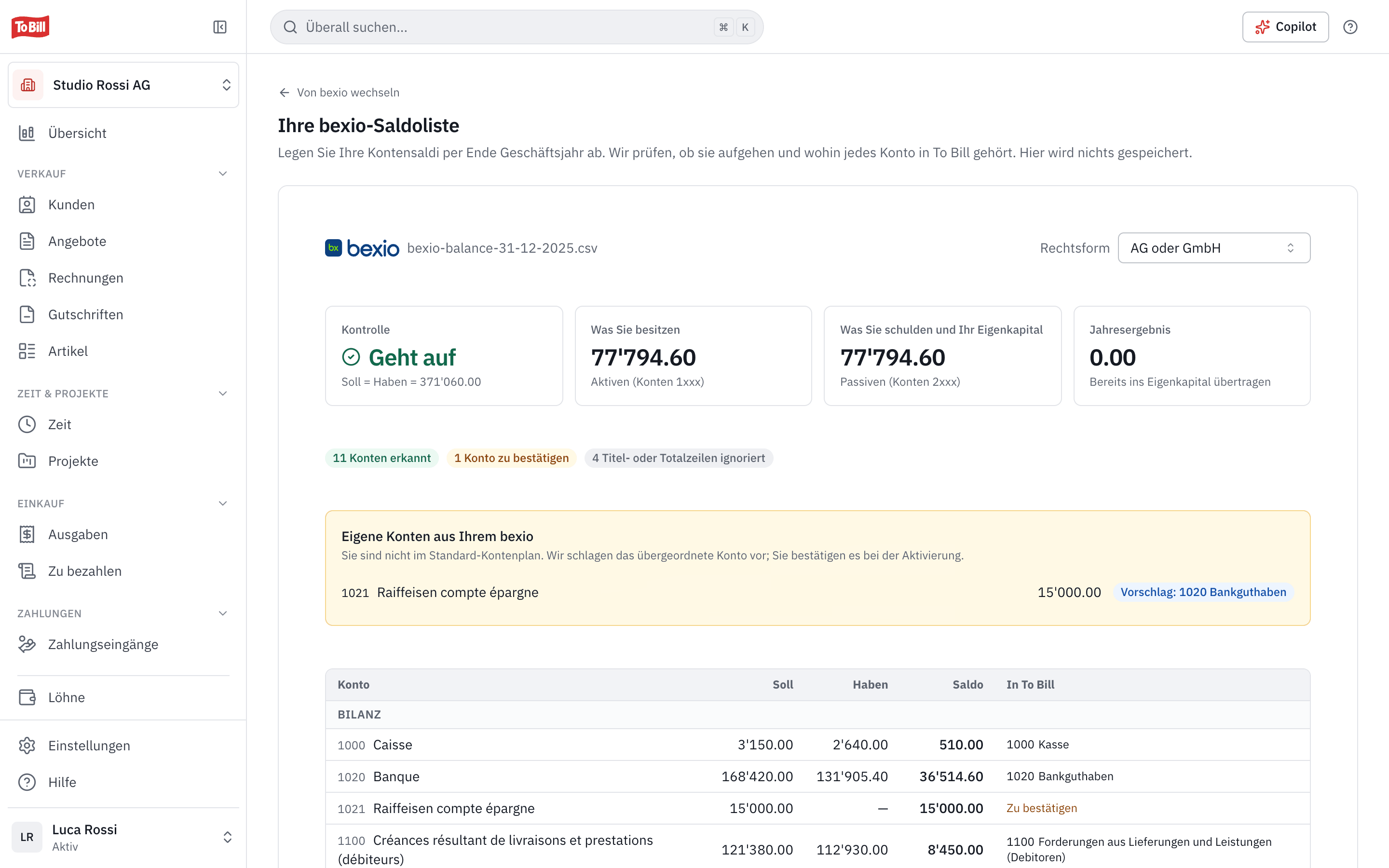Viewport: 1389px width, 868px height.
Task: Click the Rechnungen invoice icon
Action: pos(27,278)
